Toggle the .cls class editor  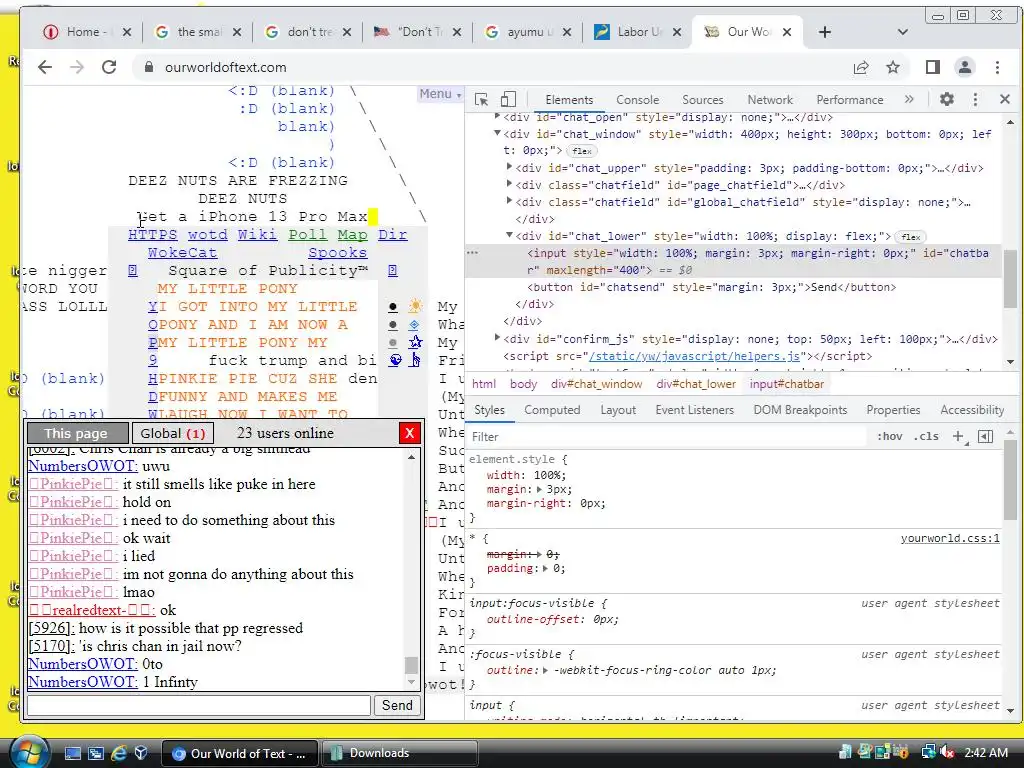pos(926,436)
